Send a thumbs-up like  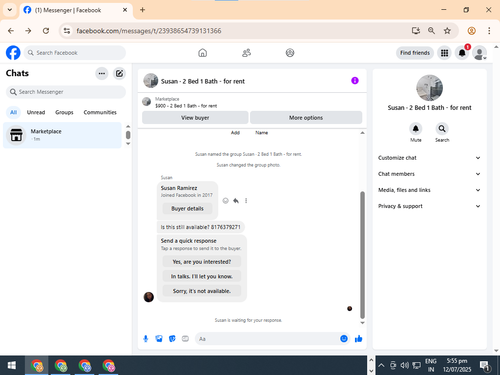click(359, 339)
